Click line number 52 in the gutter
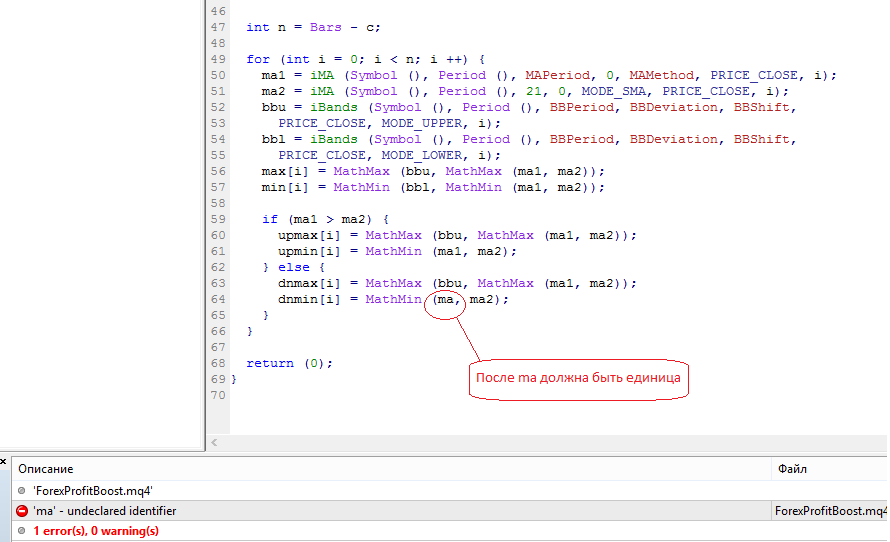Image resolution: width=890 pixels, height=542 pixels. (x=218, y=107)
